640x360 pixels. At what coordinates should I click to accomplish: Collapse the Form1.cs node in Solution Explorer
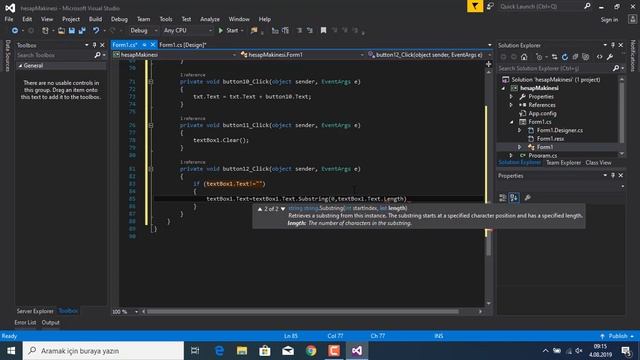tap(511, 122)
